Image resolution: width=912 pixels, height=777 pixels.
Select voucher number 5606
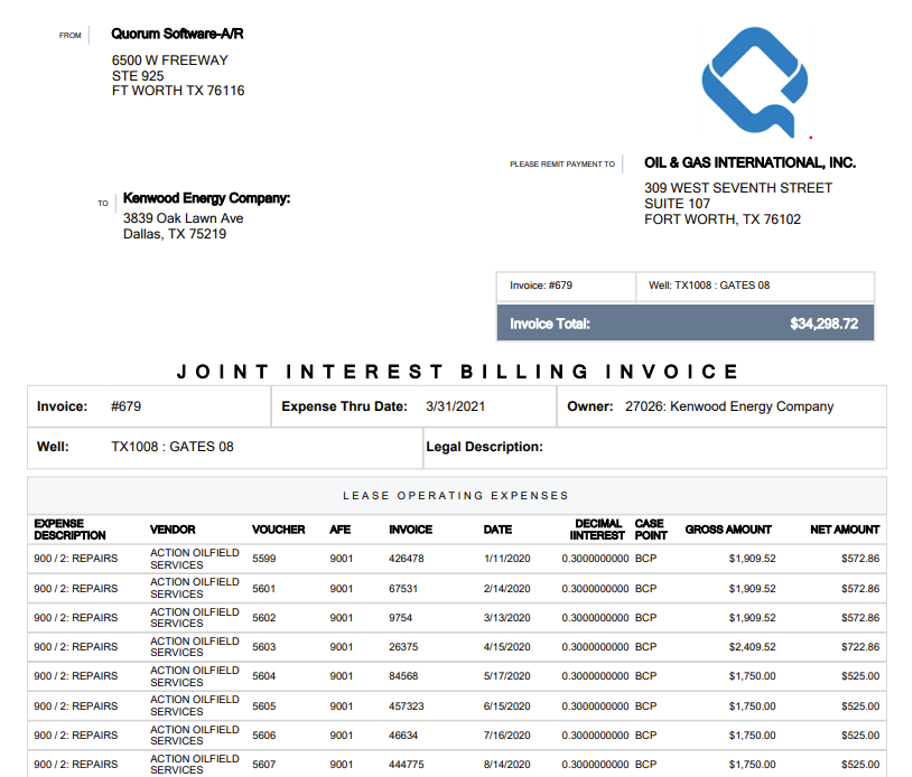point(264,735)
